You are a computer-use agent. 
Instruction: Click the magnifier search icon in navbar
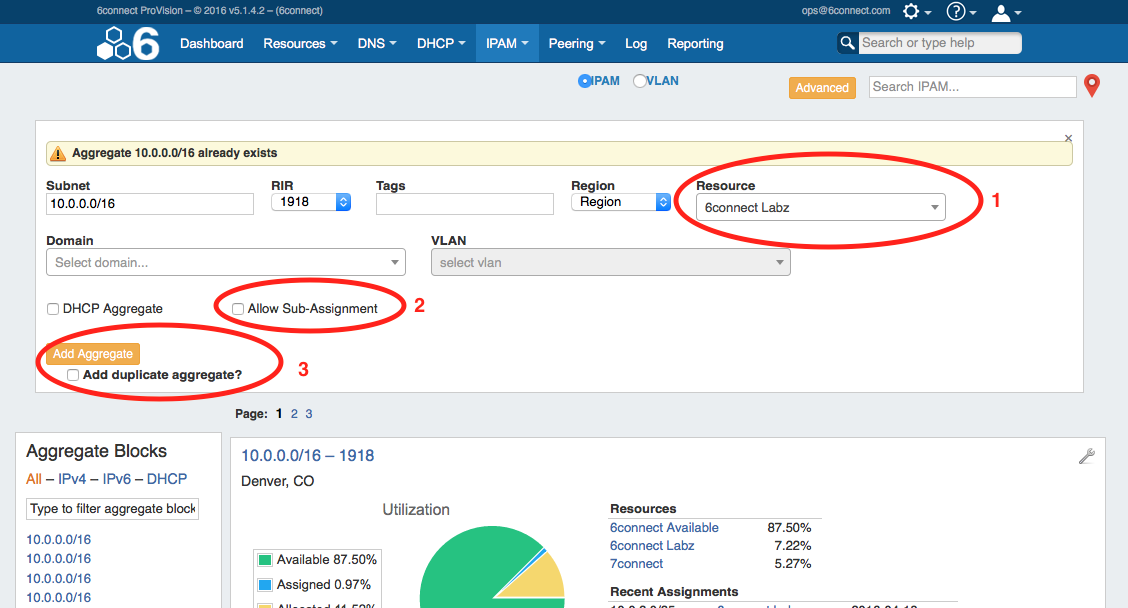pos(847,43)
